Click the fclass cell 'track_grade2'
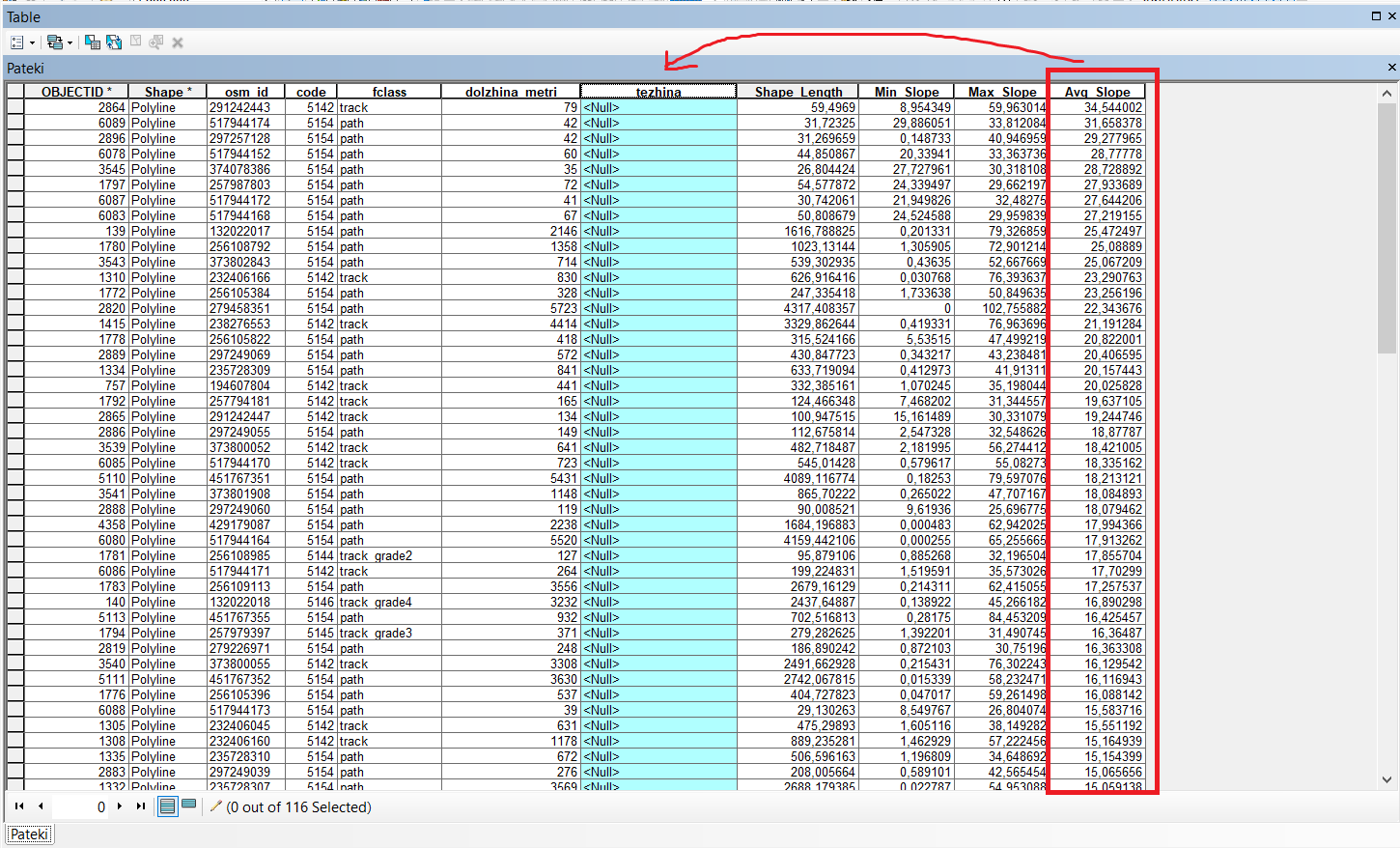1400x848 pixels. click(x=389, y=555)
